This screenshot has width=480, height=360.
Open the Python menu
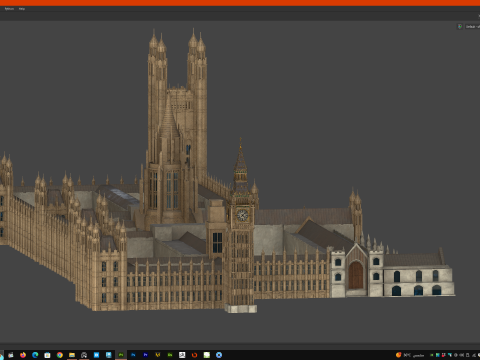tap(9, 9)
